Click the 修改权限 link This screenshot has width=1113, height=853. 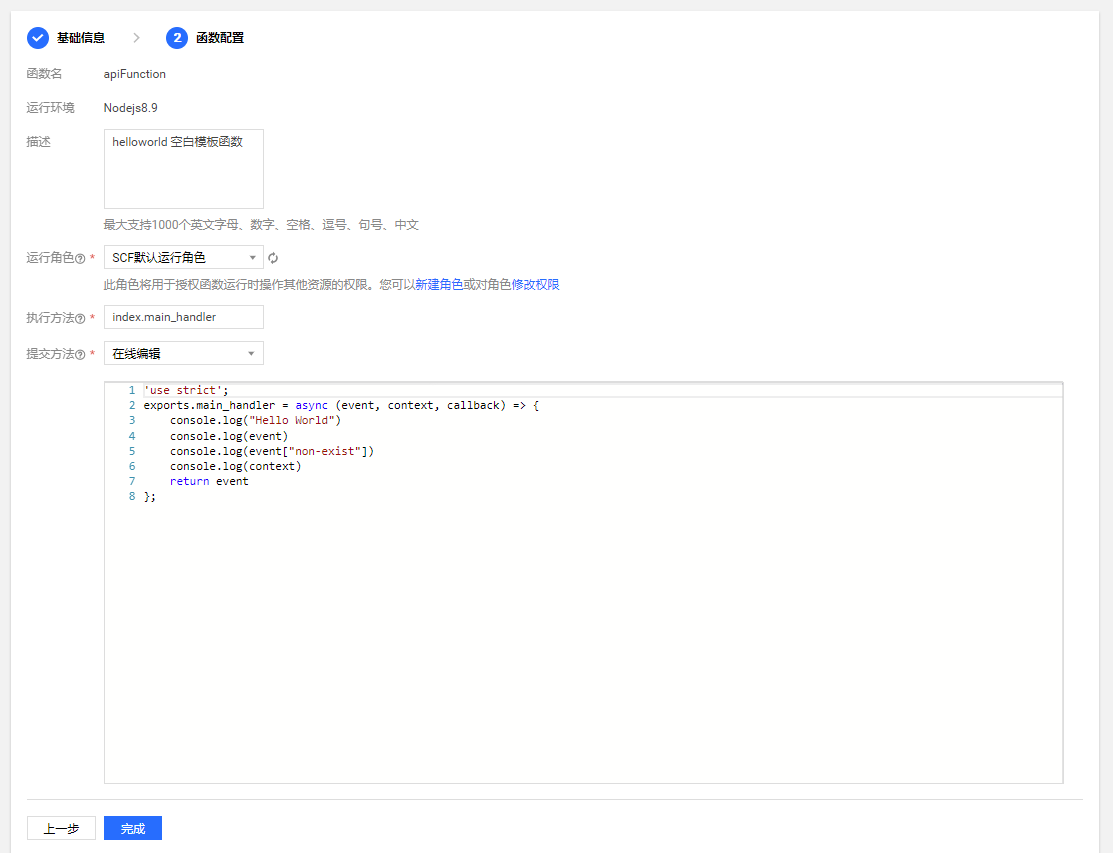(x=536, y=285)
